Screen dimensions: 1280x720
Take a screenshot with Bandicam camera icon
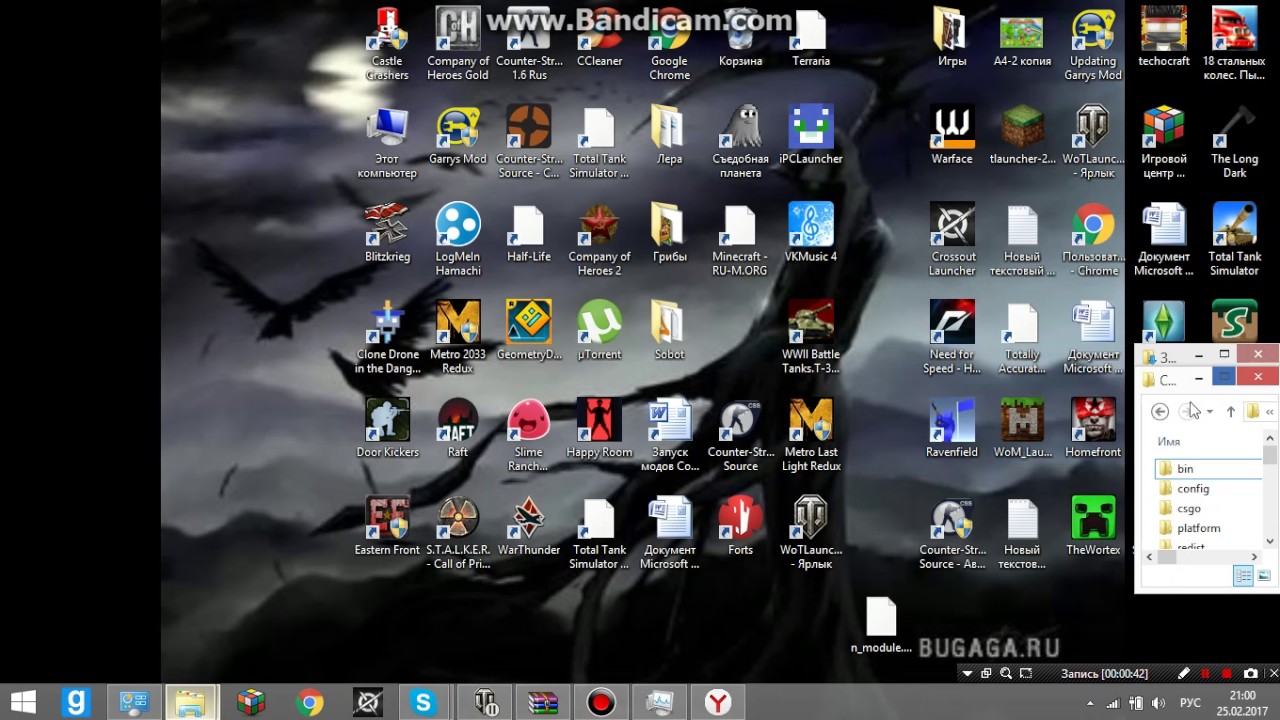tap(1250, 674)
